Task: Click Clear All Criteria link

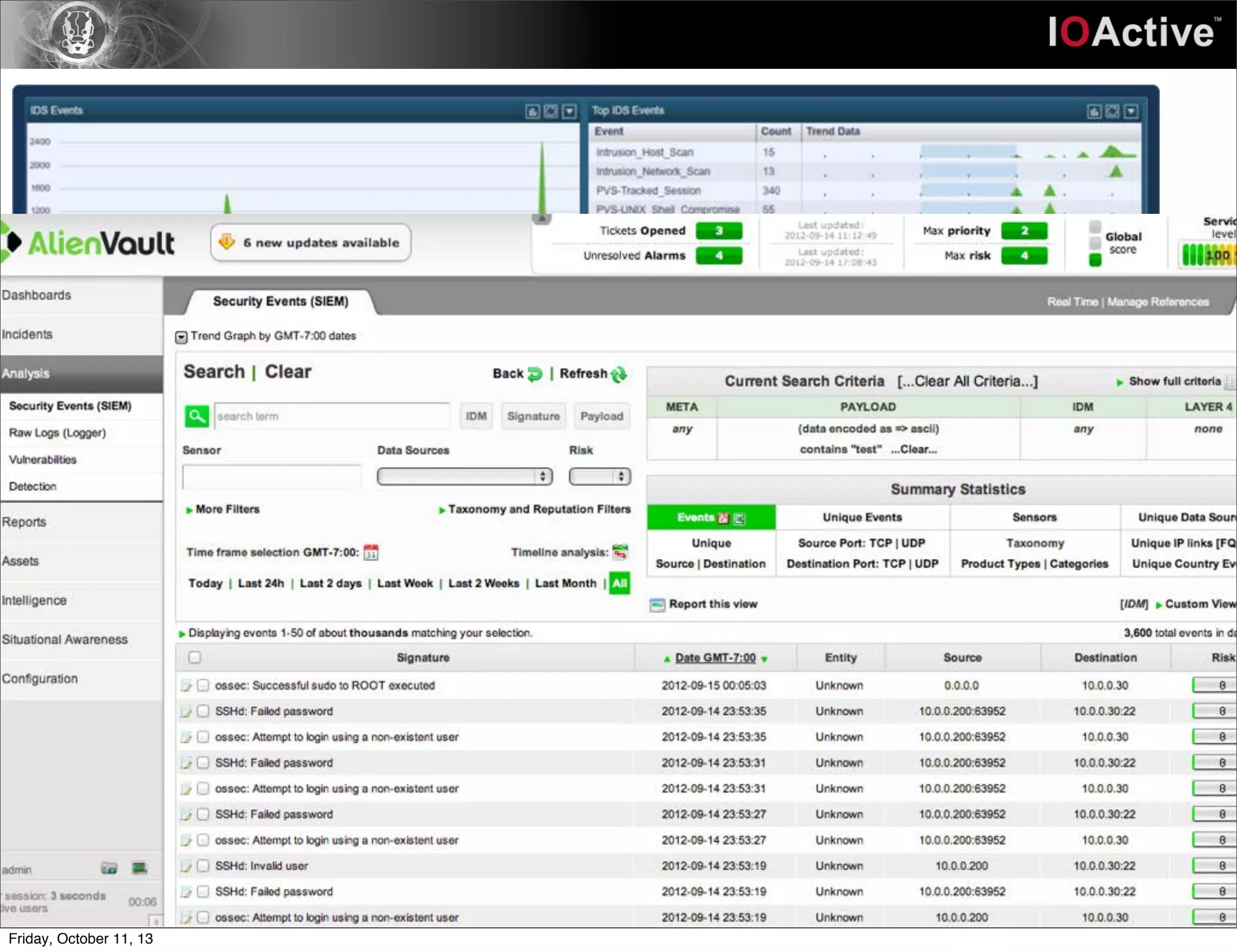Action: (x=967, y=381)
